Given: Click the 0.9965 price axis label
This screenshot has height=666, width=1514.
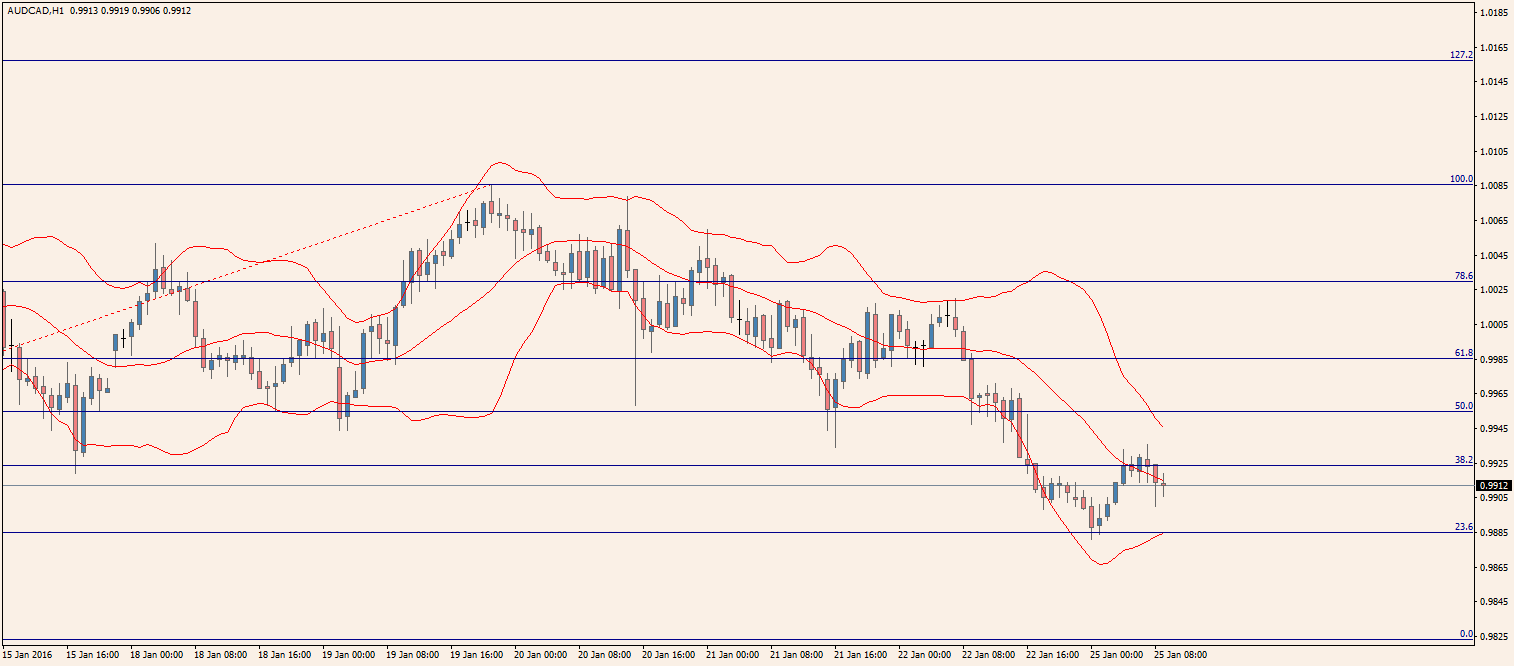Looking at the screenshot, I should 1494,394.
